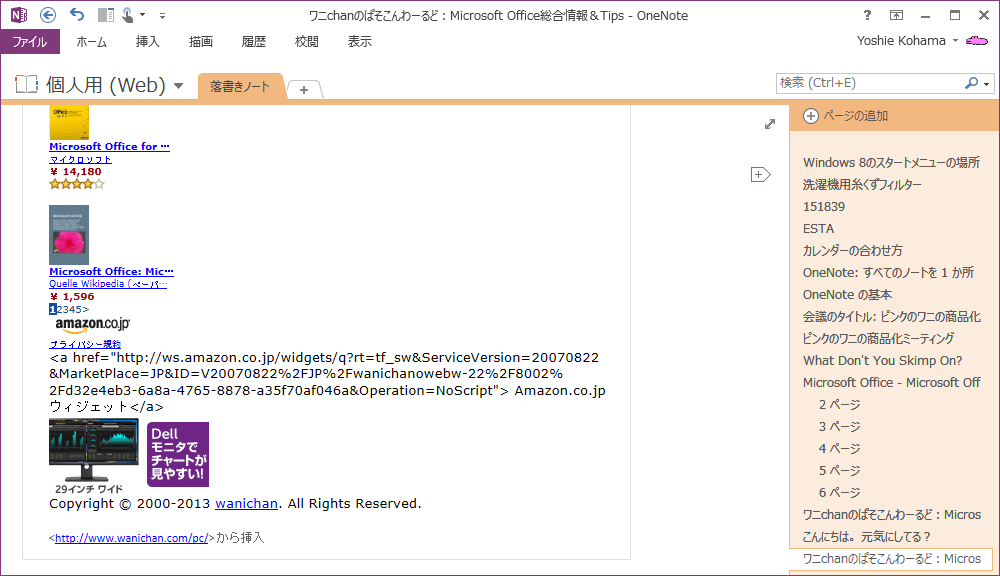Click ページの追加 to add a page

846,115
